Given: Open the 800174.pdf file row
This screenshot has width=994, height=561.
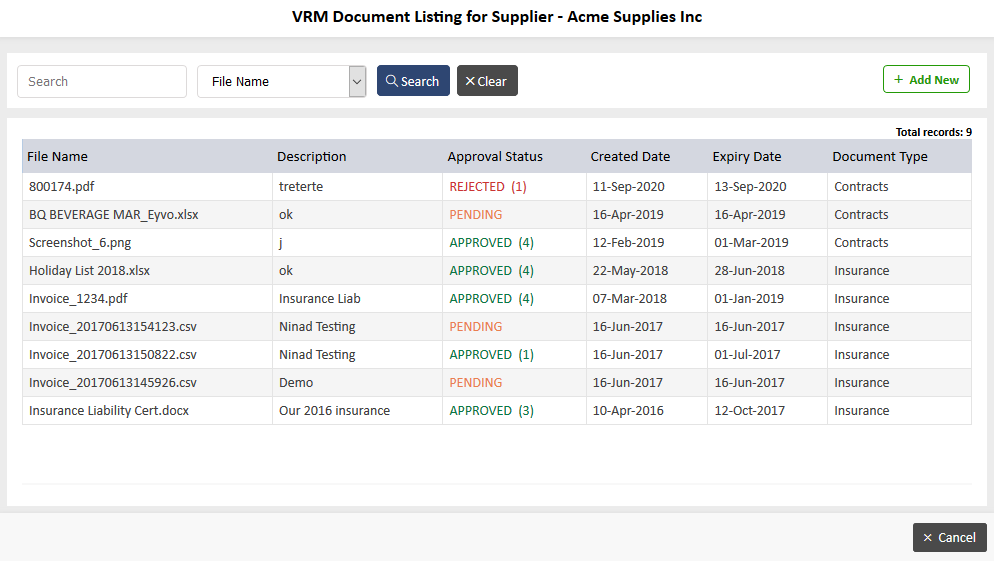Looking at the screenshot, I should [x=496, y=186].
